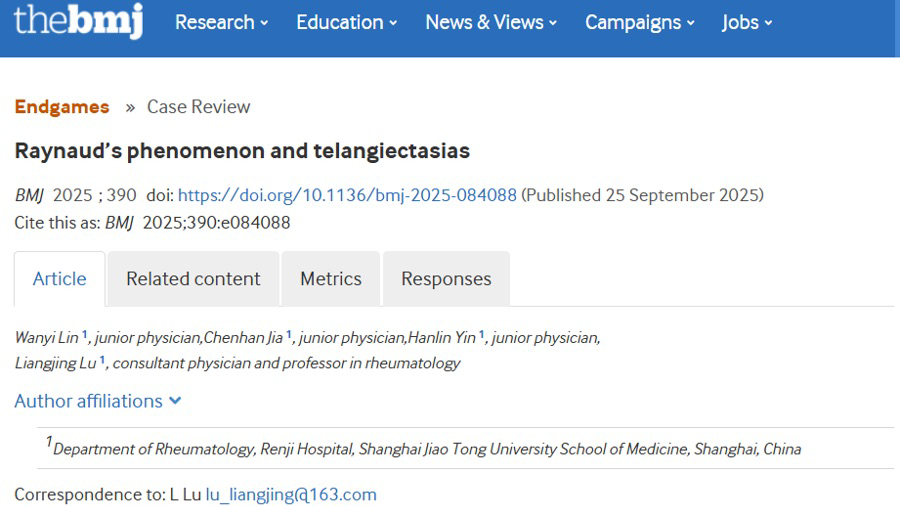Go to the Endgames section link
The image size is (900, 506).
tap(62, 107)
